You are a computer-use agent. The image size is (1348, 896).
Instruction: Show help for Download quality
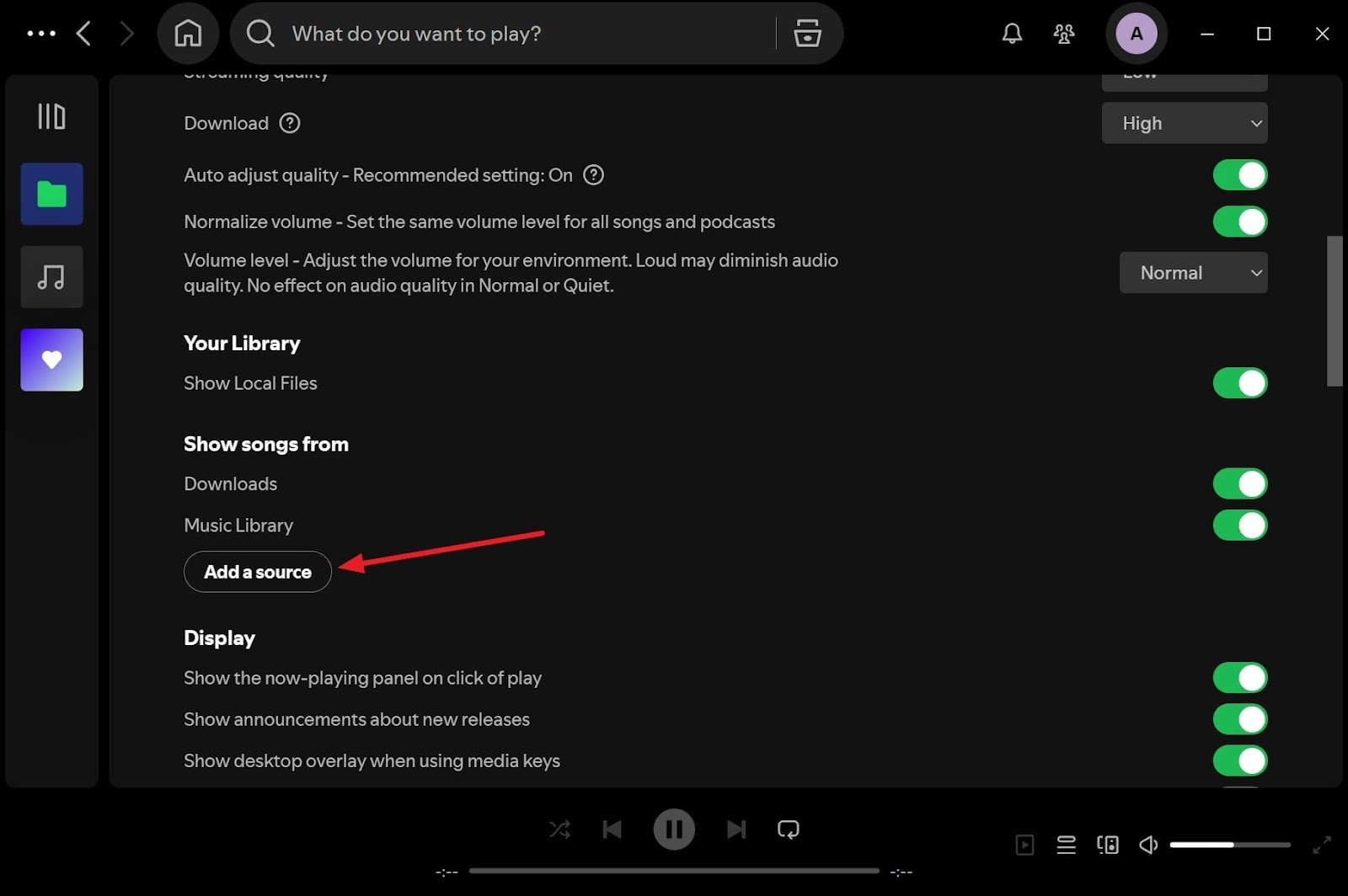tap(290, 123)
